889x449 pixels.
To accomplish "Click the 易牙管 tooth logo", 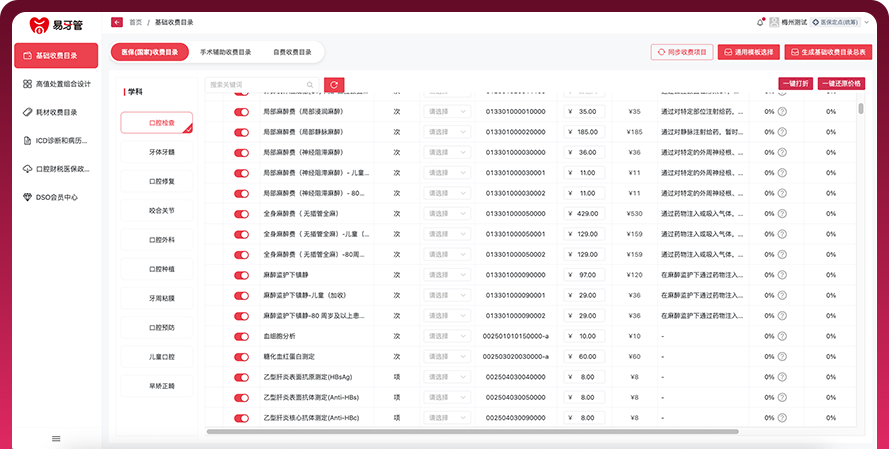I will [x=39, y=25].
